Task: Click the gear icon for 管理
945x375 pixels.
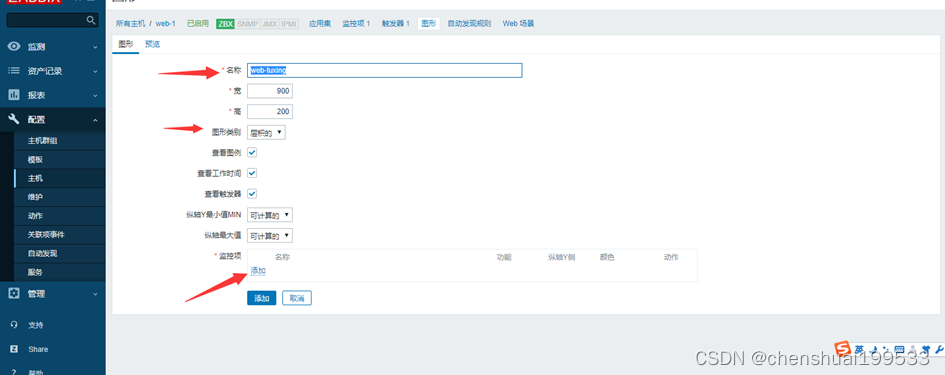Action: 14,294
